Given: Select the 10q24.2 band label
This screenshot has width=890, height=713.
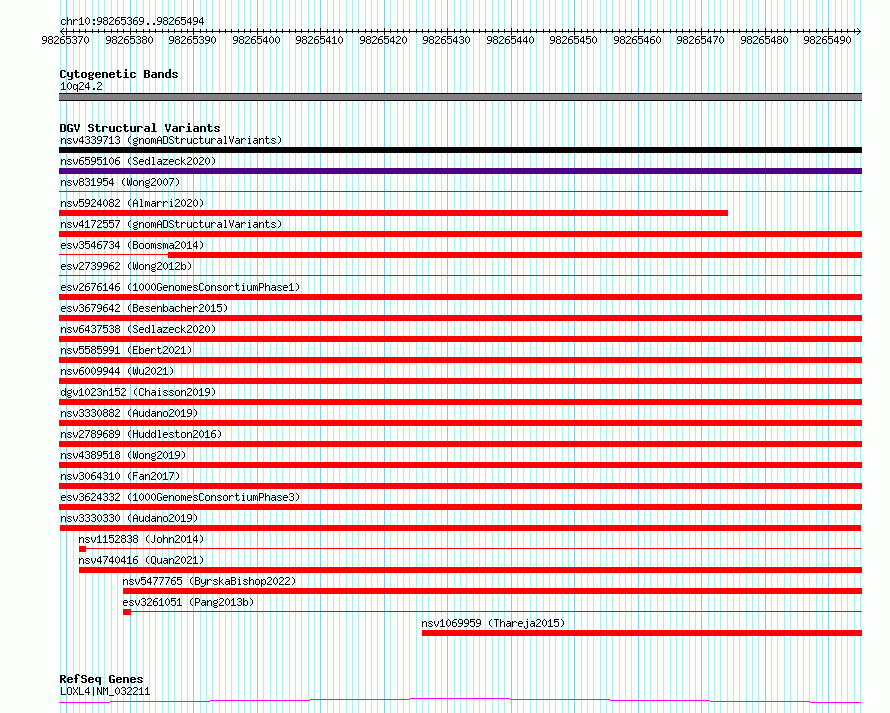Looking at the screenshot, I should click(x=81, y=86).
